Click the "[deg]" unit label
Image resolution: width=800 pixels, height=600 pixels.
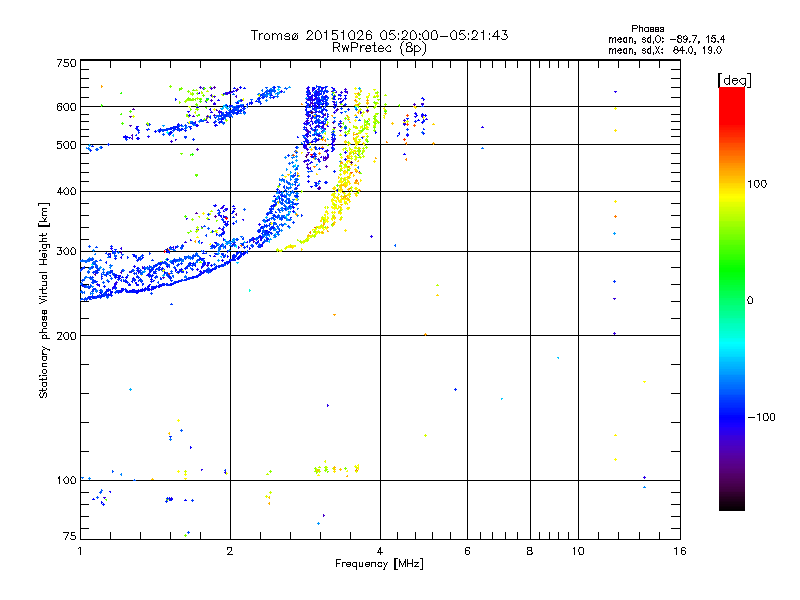[734, 80]
